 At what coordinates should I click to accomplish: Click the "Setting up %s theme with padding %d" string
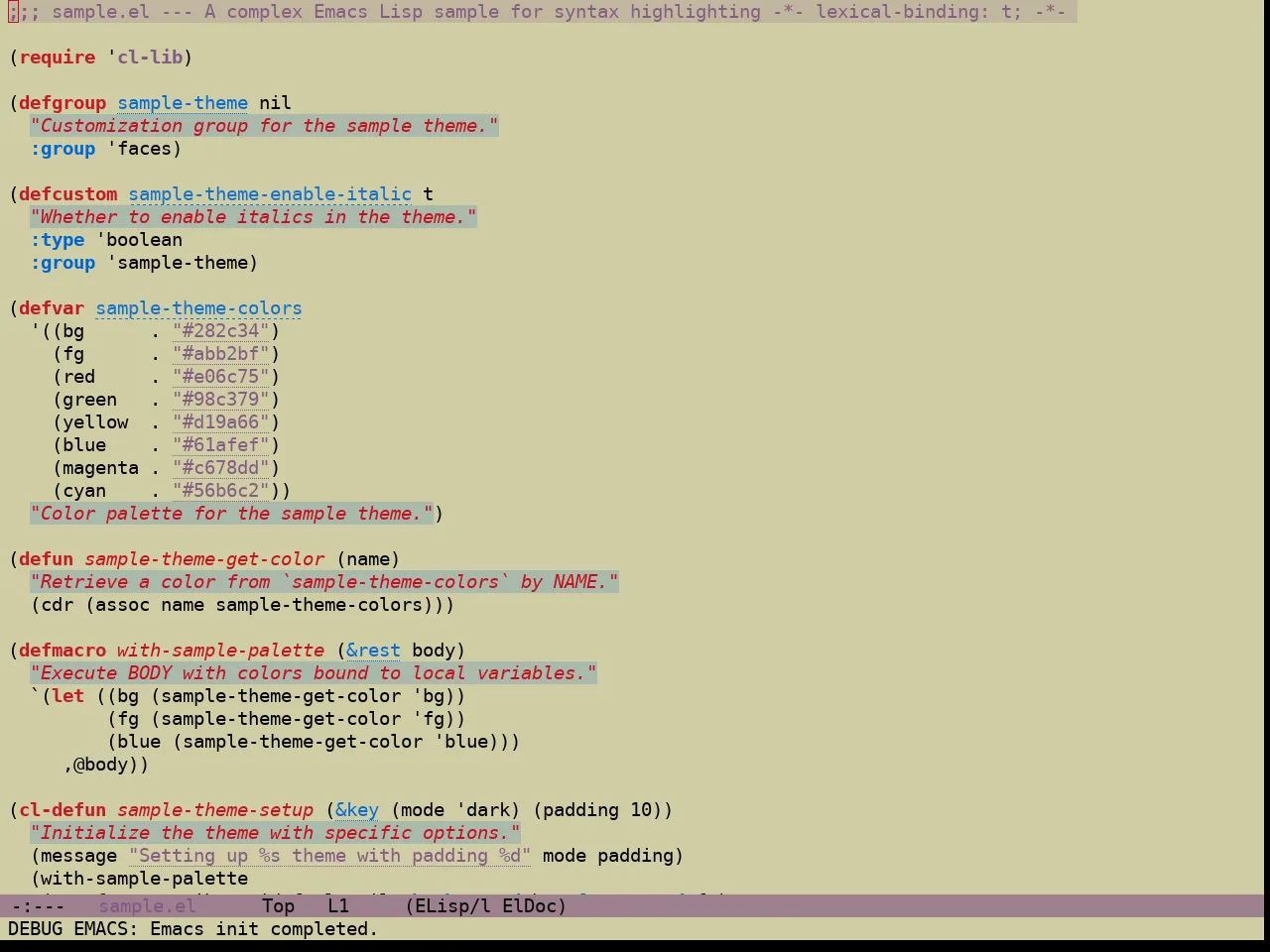coord(329,856)
